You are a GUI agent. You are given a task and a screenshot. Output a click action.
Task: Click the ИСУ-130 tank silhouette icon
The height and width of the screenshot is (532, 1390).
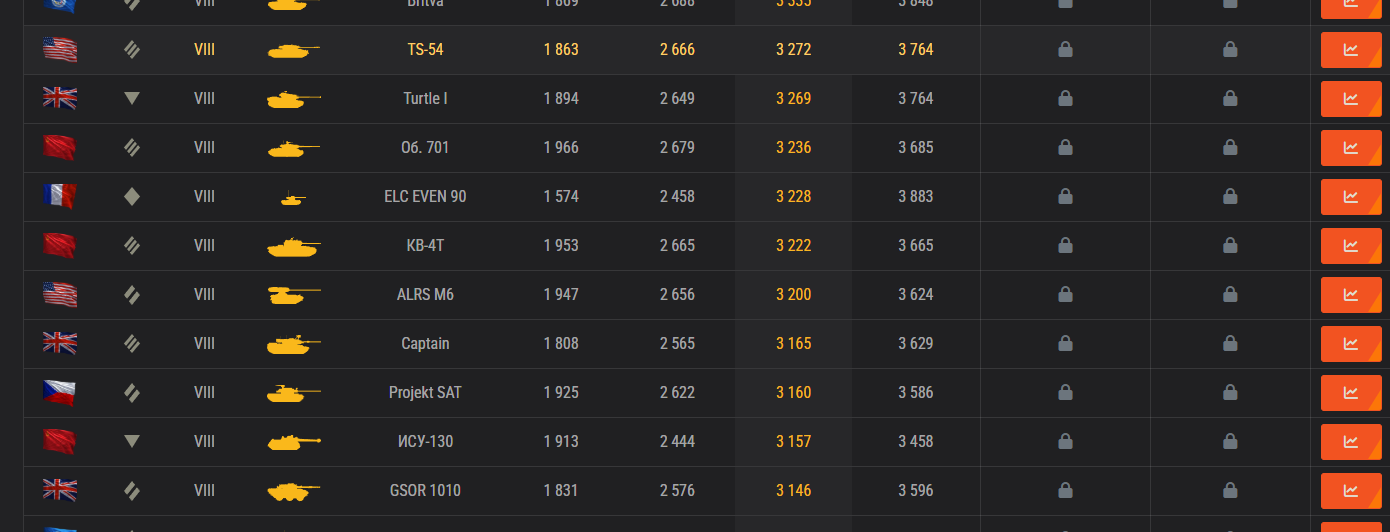click(x=294, y=442)
